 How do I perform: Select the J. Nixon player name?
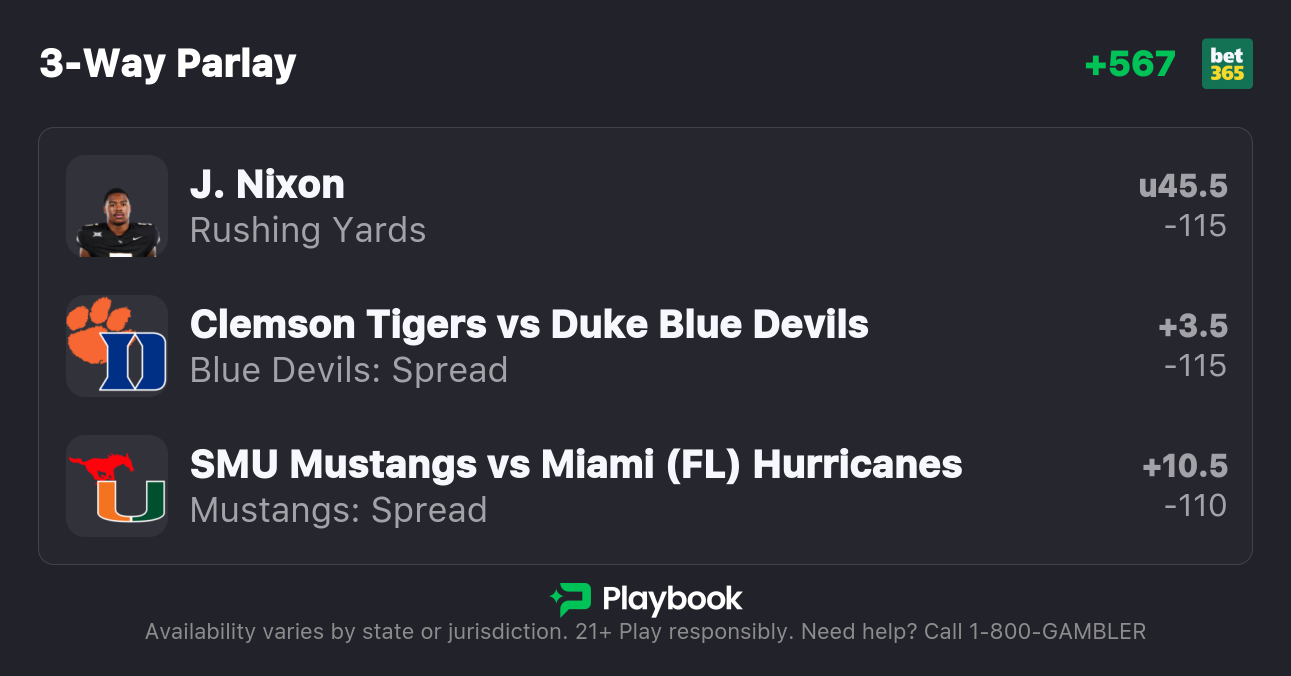pos(267,185)
